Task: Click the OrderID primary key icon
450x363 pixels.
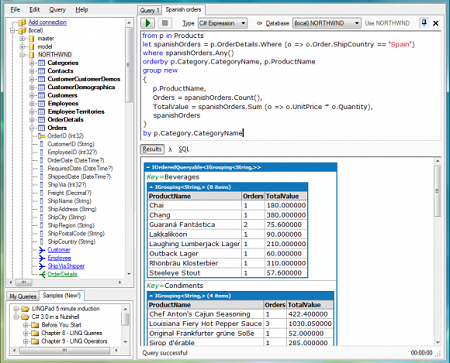Action: click(x=42, y=136)
